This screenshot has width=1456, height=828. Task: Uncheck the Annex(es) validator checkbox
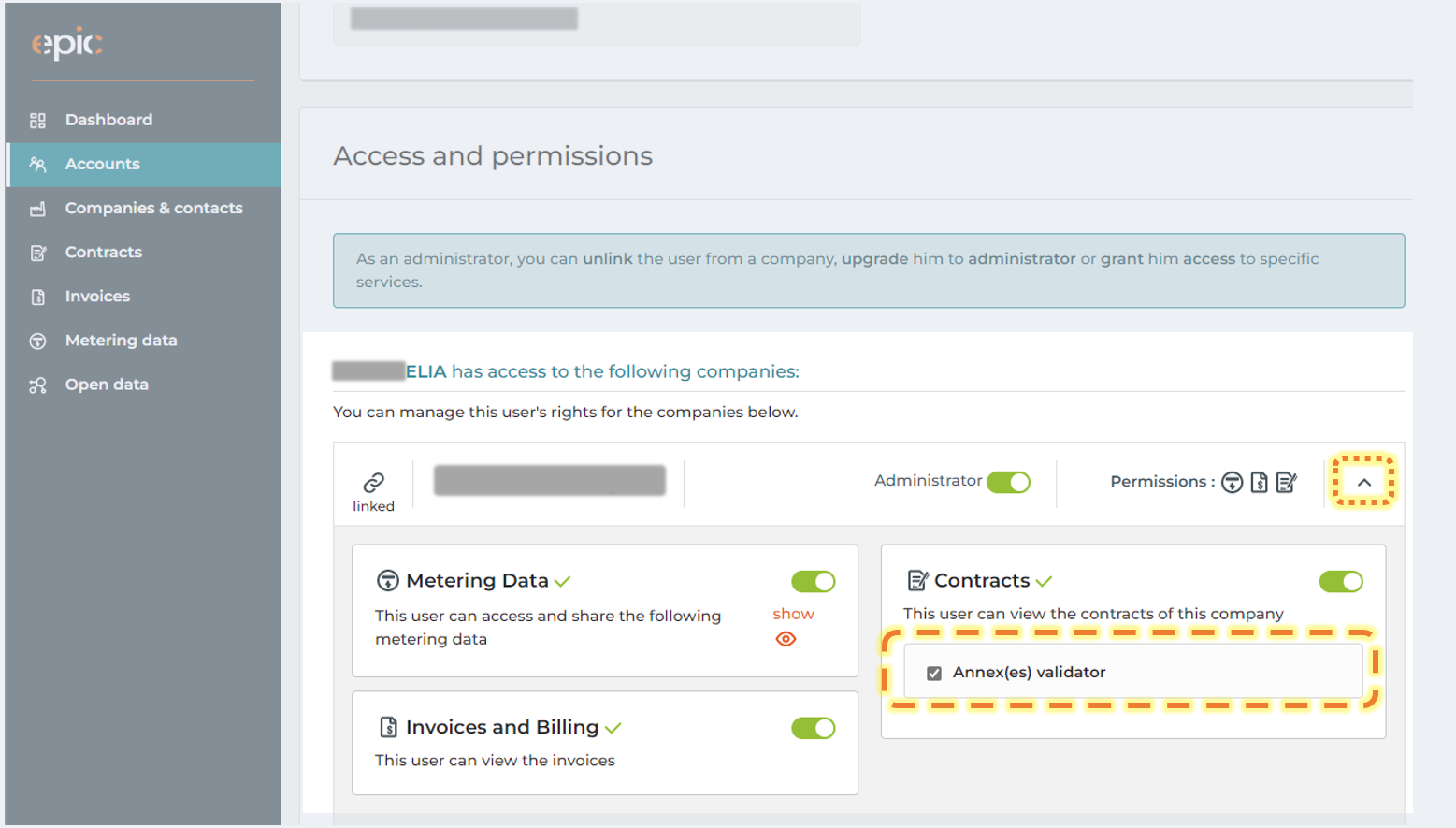[x=933, y=674]
